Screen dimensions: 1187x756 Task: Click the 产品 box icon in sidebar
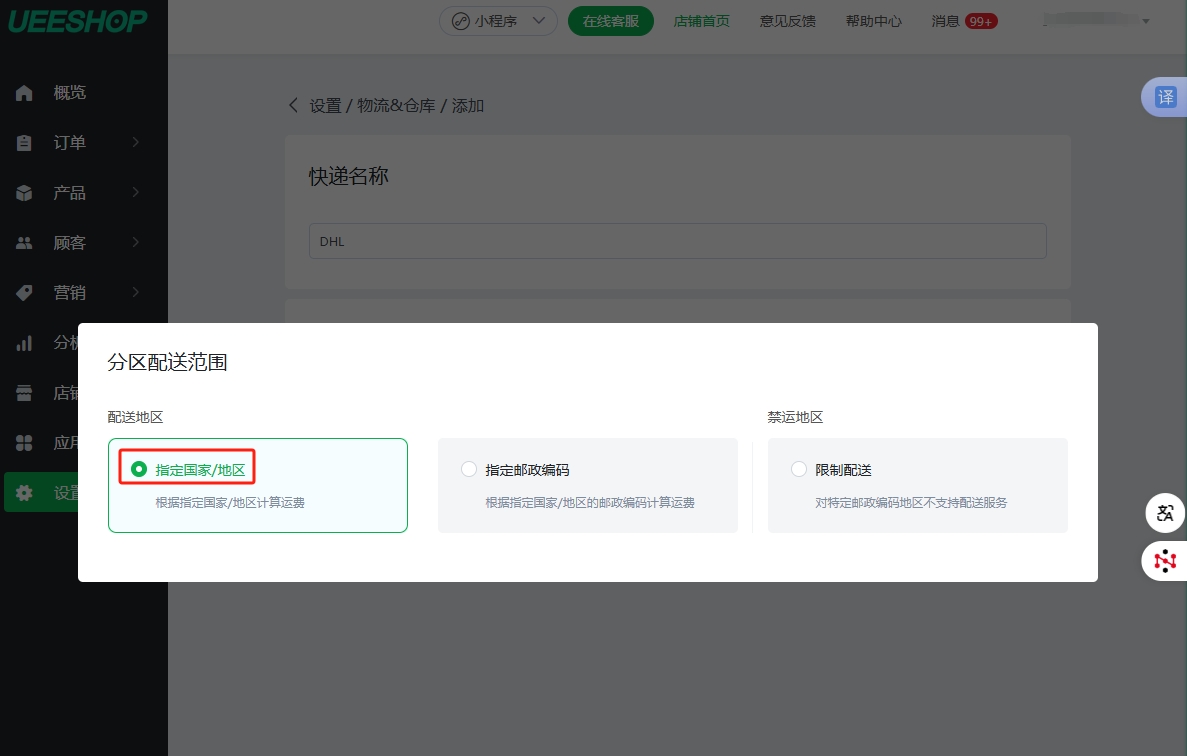tap(25, 193)
